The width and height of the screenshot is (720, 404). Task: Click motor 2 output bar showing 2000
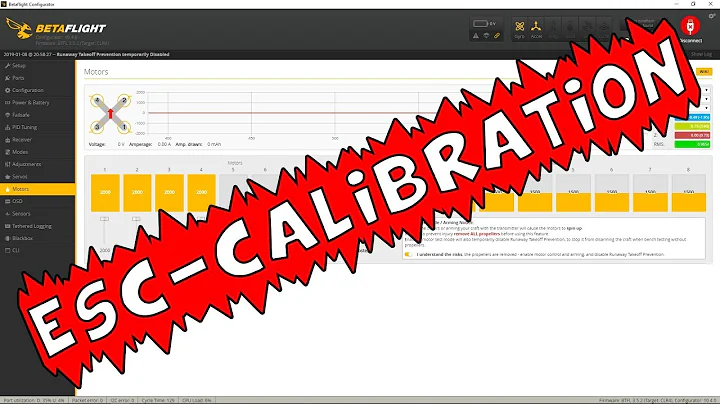pos(137,193)
